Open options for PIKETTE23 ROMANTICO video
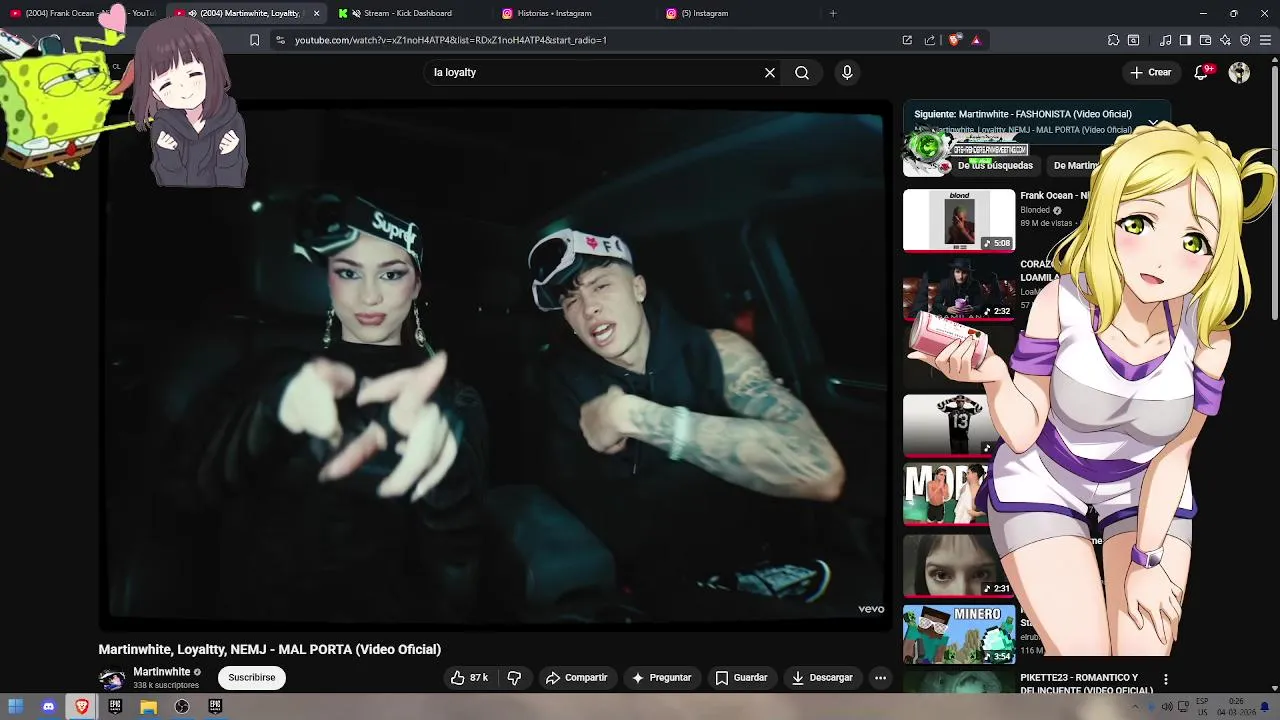Image resolution: width=1280 pixels, height=720 pixels. pos(1165,679)
